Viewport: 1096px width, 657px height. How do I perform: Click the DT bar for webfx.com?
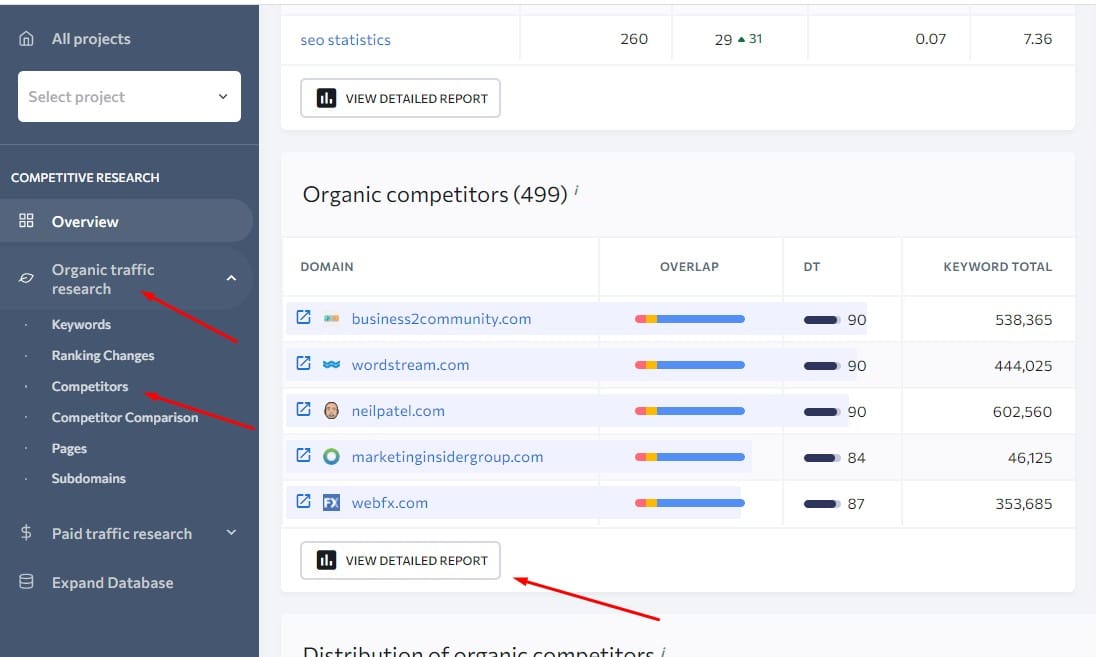coord(822,503)
